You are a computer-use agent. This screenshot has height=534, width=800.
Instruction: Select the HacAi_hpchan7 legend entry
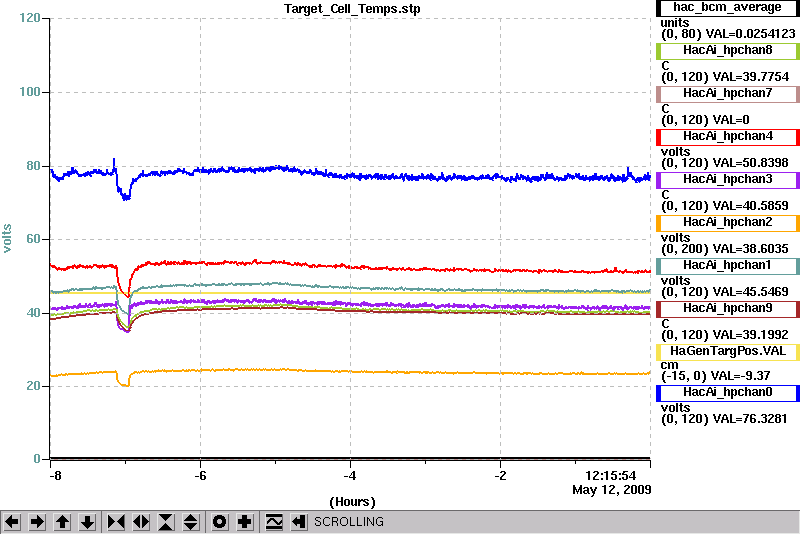[x=727, y=94]
